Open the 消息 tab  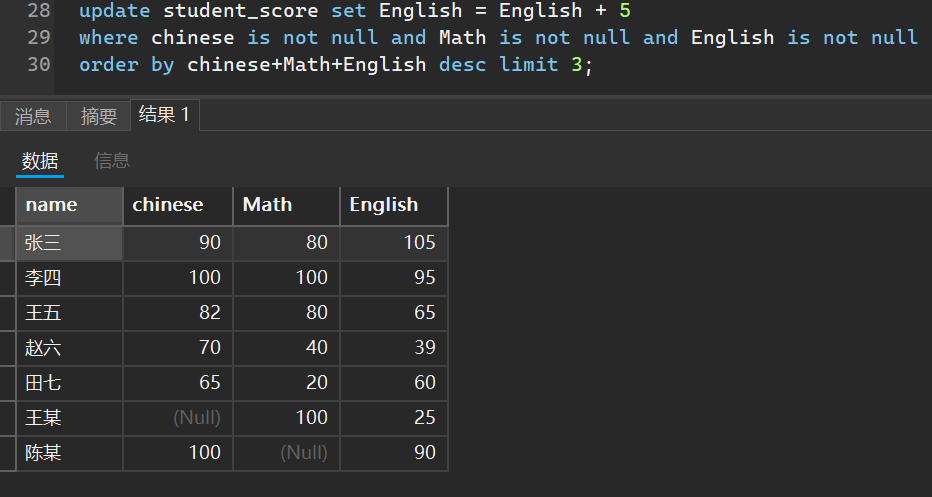pos(33,116)
